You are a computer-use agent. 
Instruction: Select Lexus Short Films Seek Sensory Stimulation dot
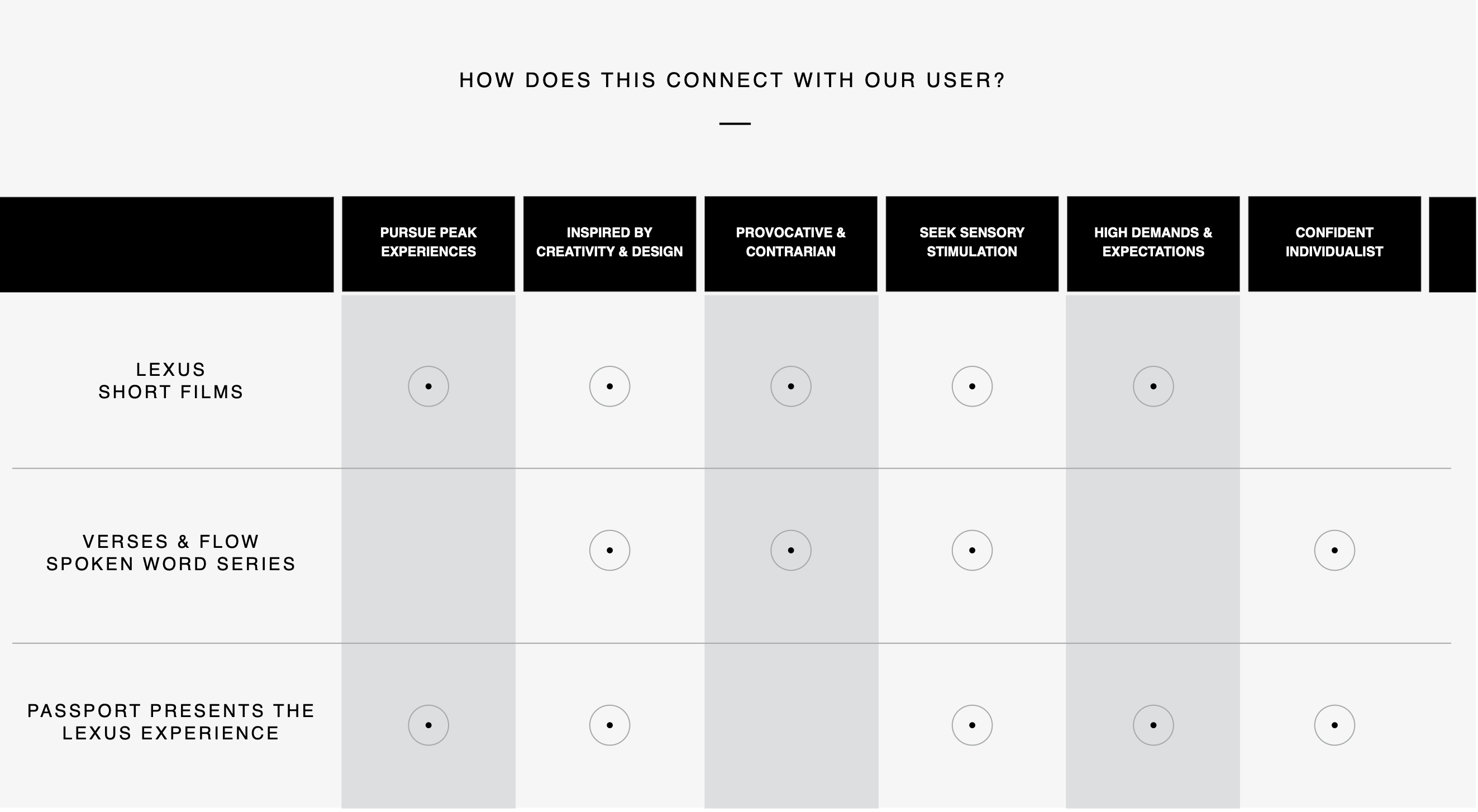[972, 387]
